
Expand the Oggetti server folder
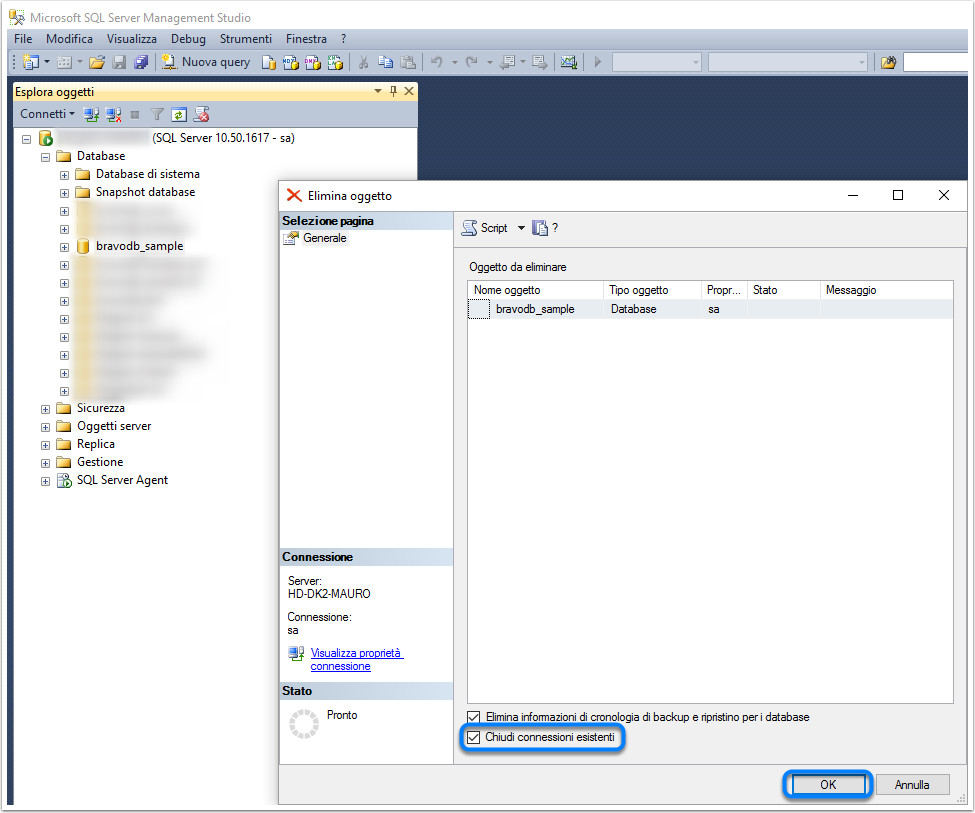pyautogui.click(x=45, y=427)
